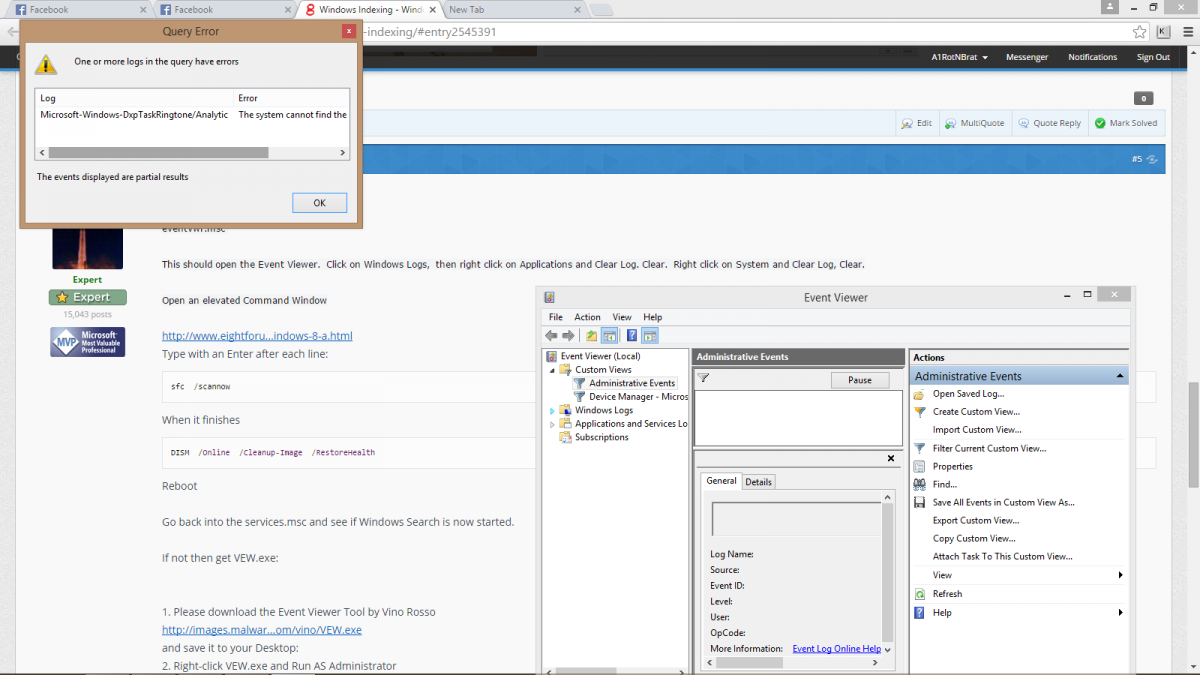
Task: Close the event preview pane with X
Action: 891,458
